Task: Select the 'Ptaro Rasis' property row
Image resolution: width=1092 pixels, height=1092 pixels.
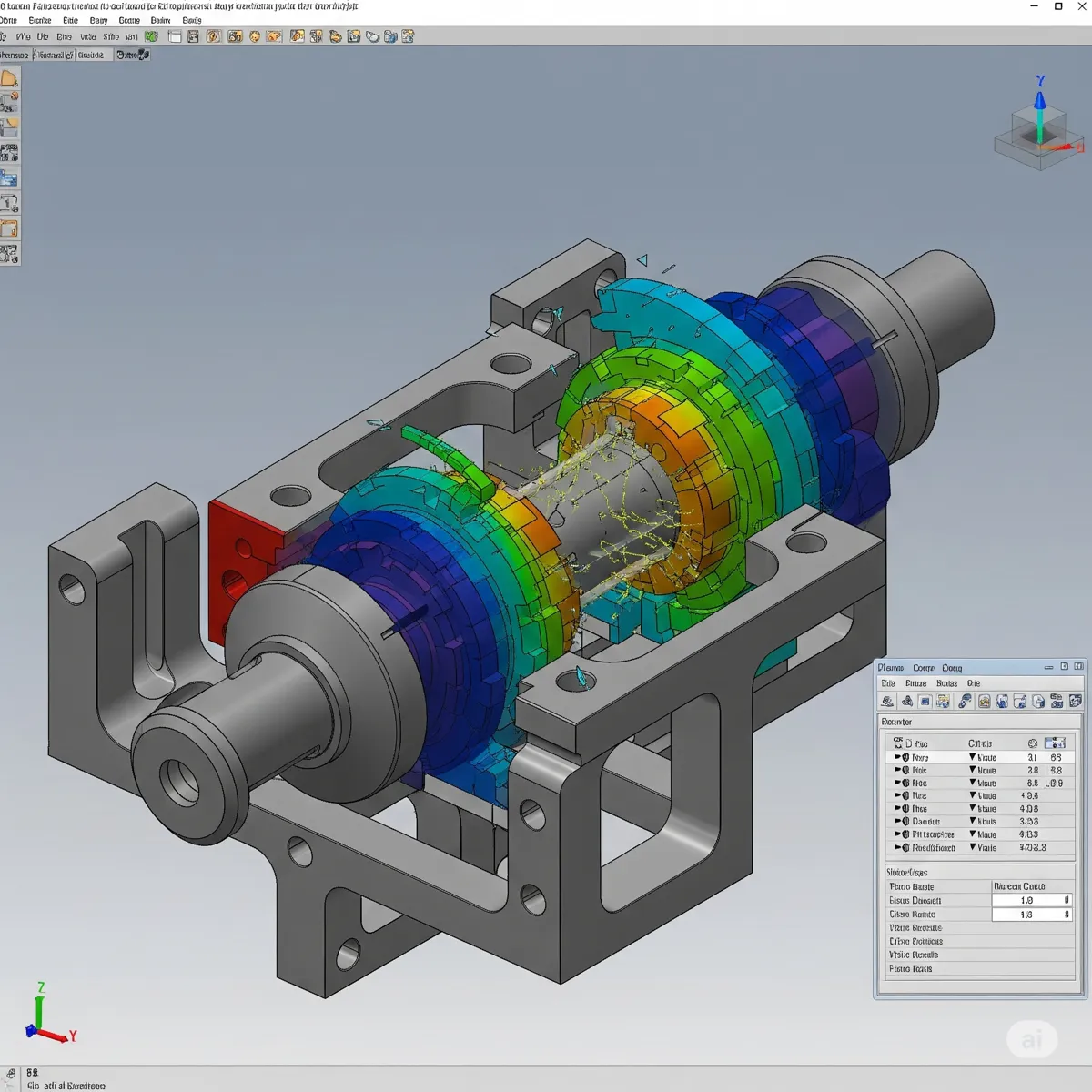Action: pyautogui.click(x=980, y=969)
